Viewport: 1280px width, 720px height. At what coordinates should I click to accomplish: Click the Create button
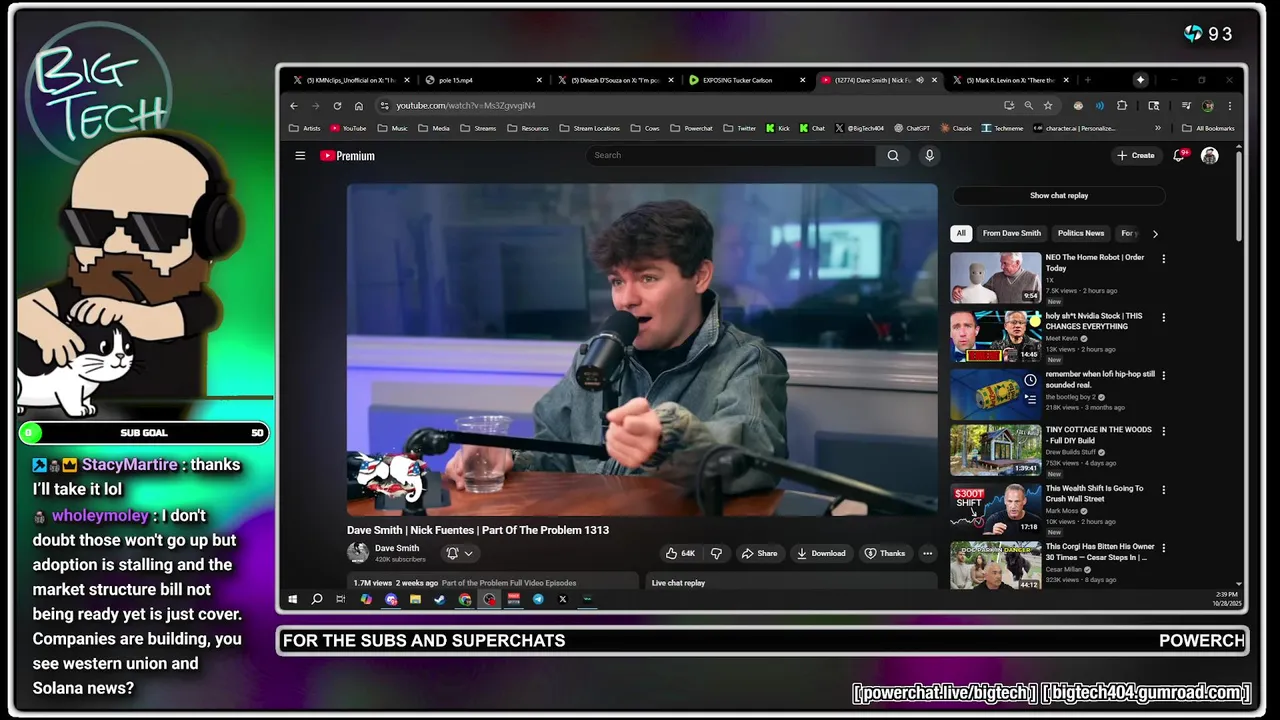click(x=1136, y=155)
